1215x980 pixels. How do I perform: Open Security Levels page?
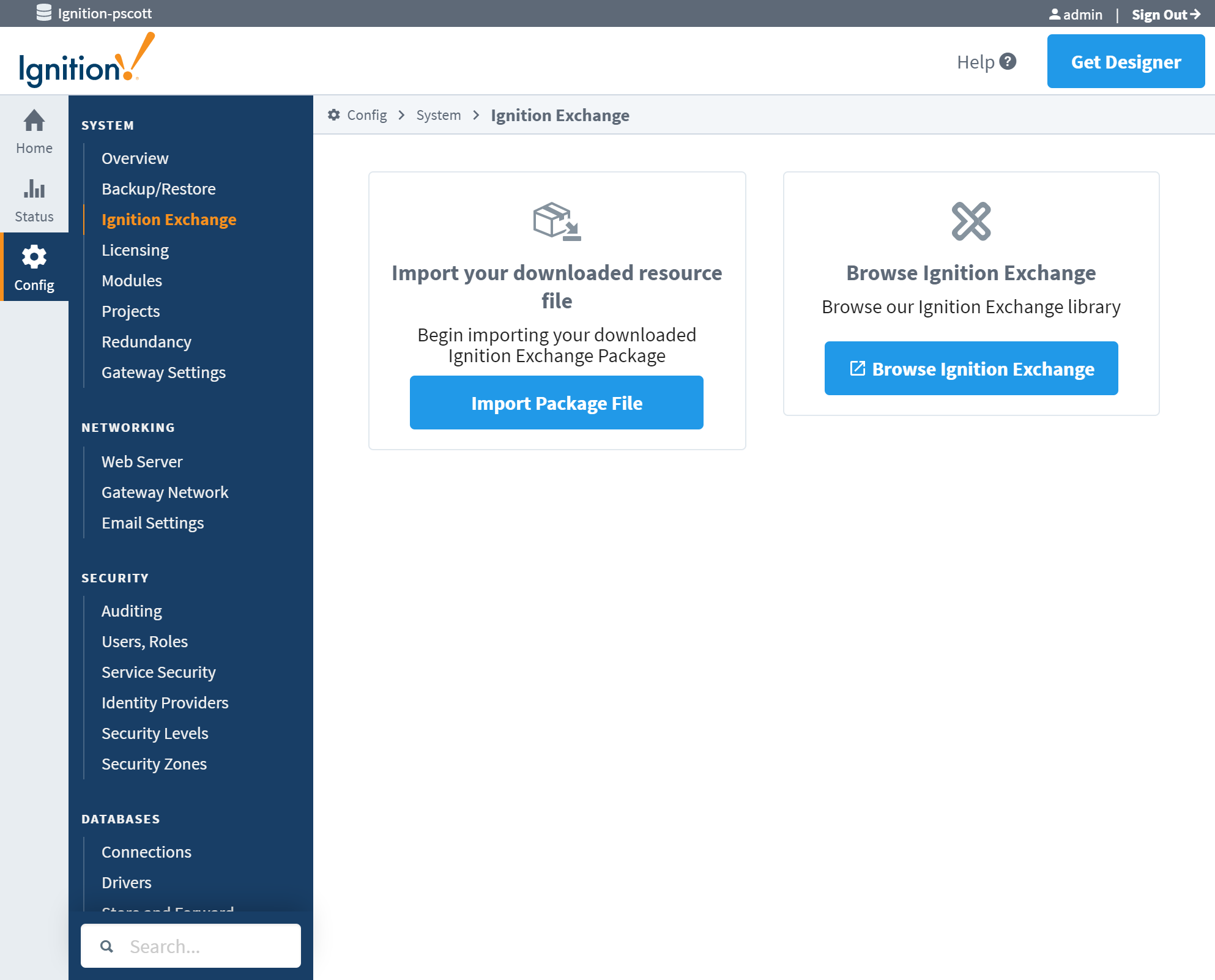click(x=155, y=733)
